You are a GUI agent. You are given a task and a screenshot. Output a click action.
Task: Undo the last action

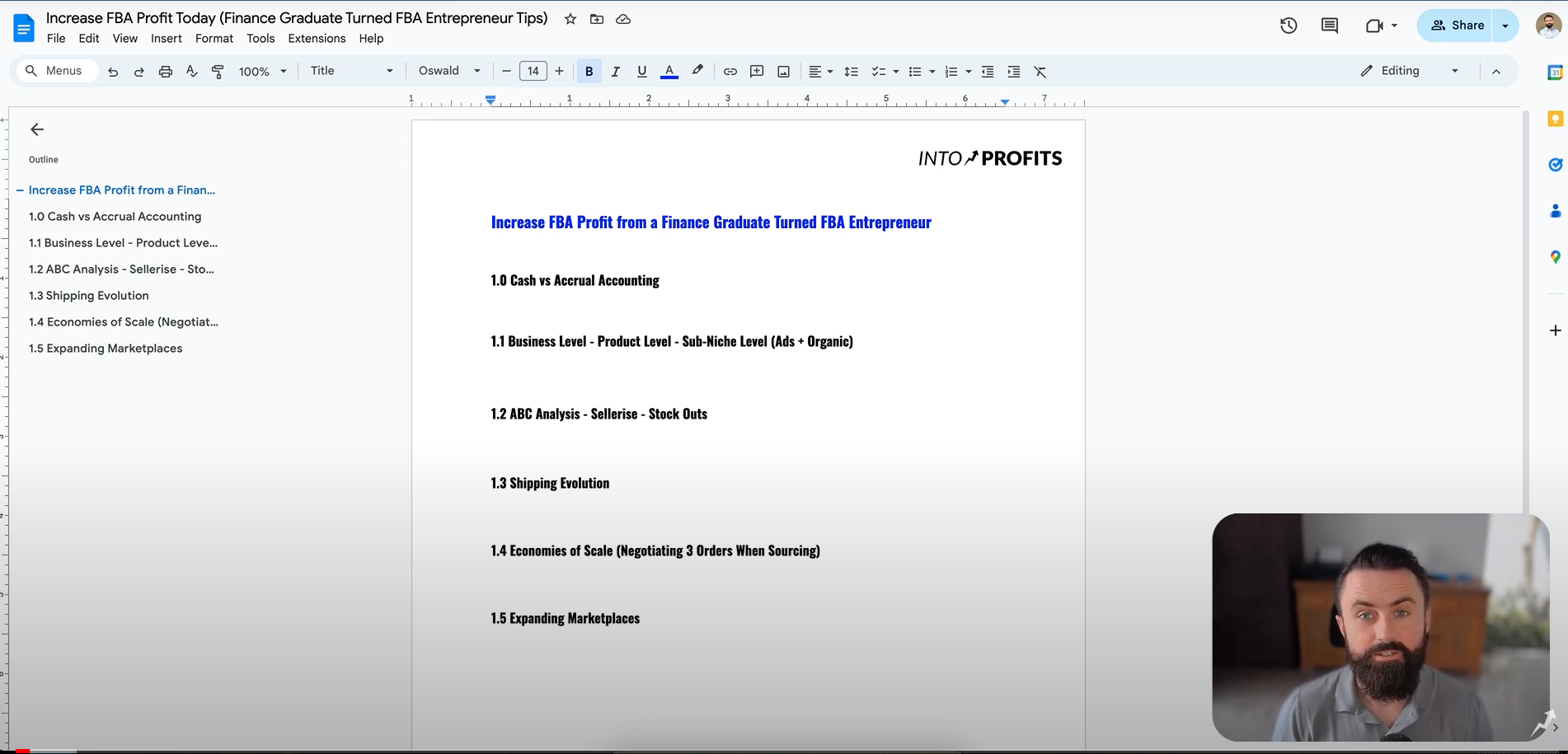point(113,72)
